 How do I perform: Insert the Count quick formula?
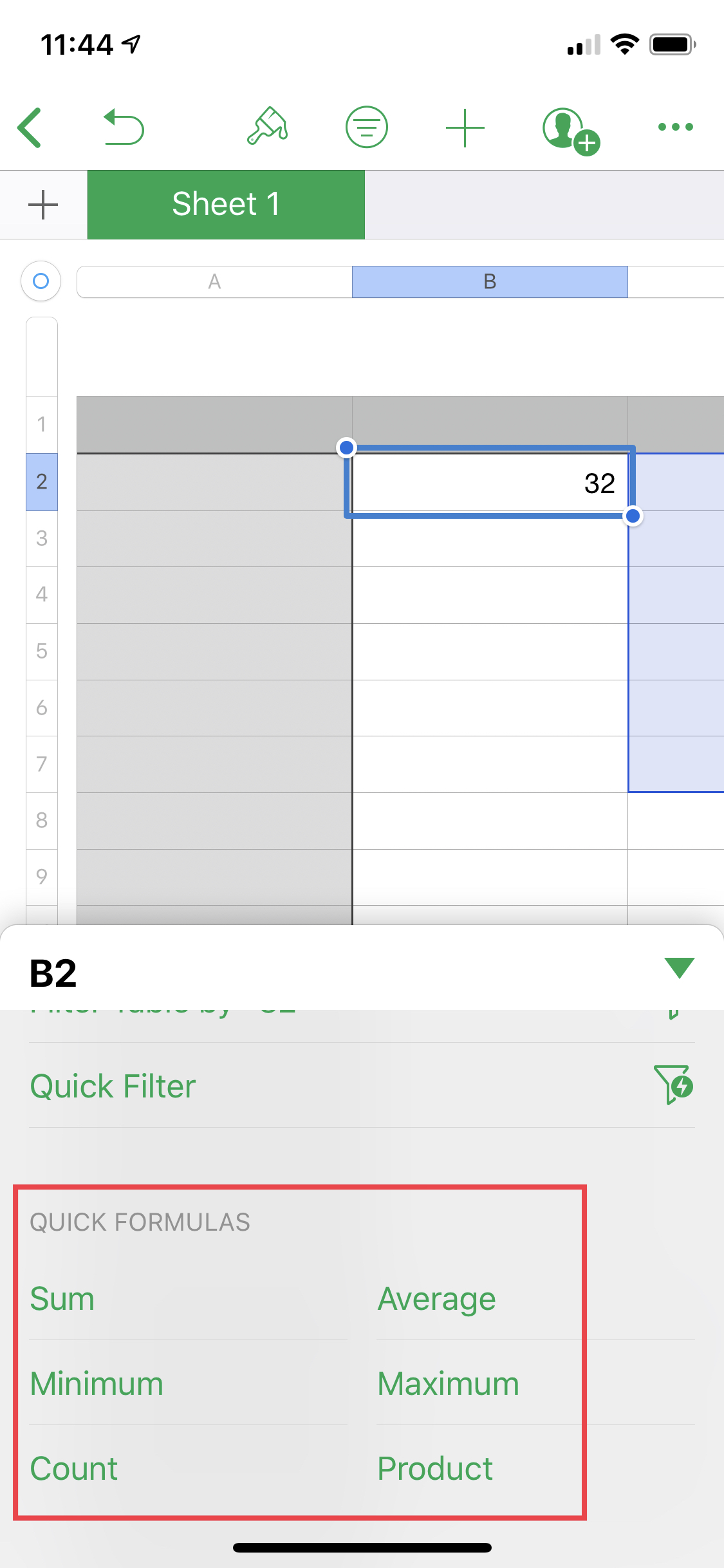click(x=74, y=1468)
